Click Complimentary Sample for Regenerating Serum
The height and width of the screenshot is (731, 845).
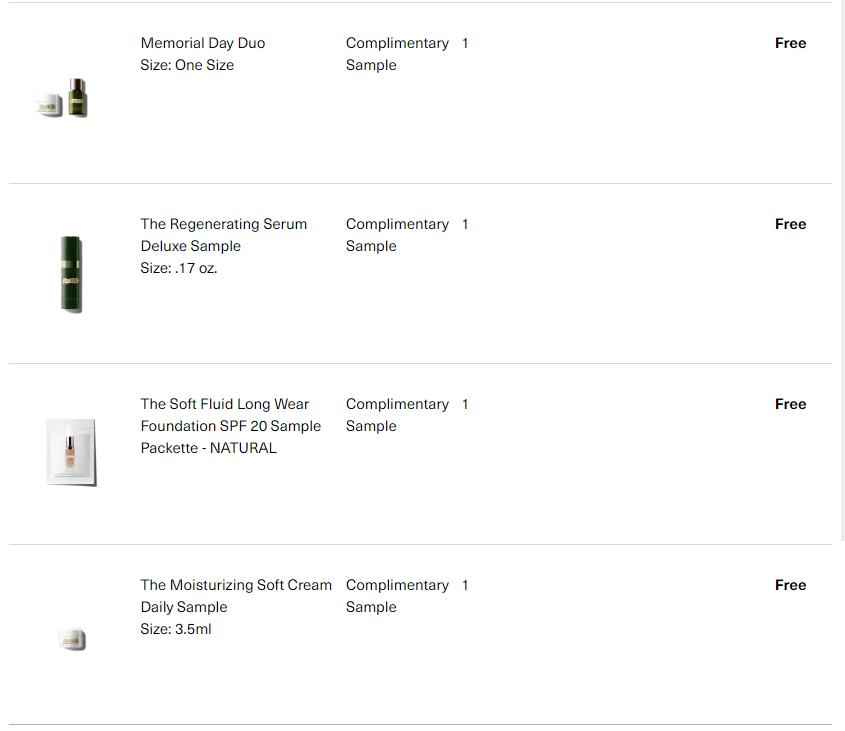click(397, 235)
